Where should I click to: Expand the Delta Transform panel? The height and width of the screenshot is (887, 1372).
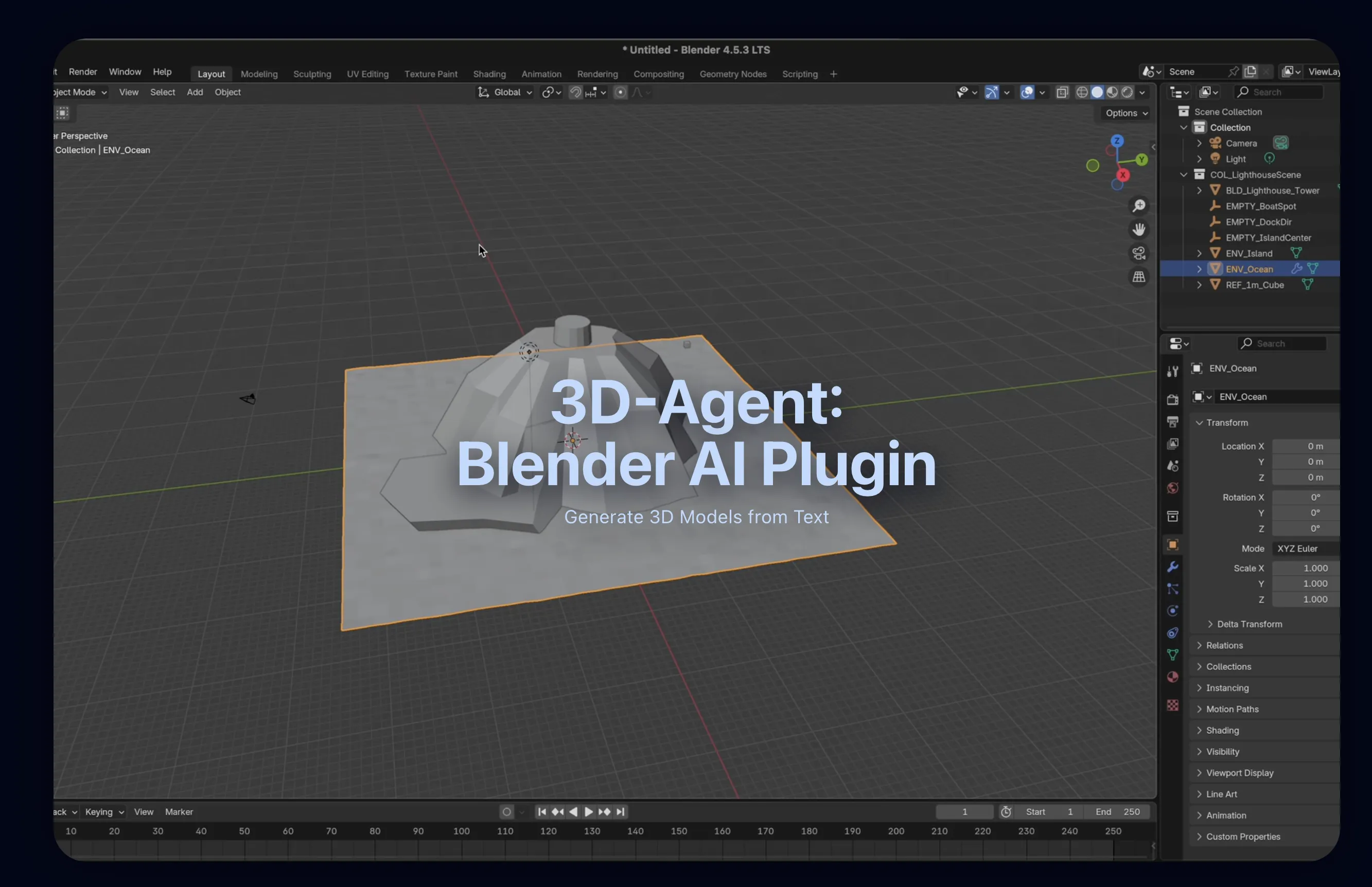tap(1248, 624)
